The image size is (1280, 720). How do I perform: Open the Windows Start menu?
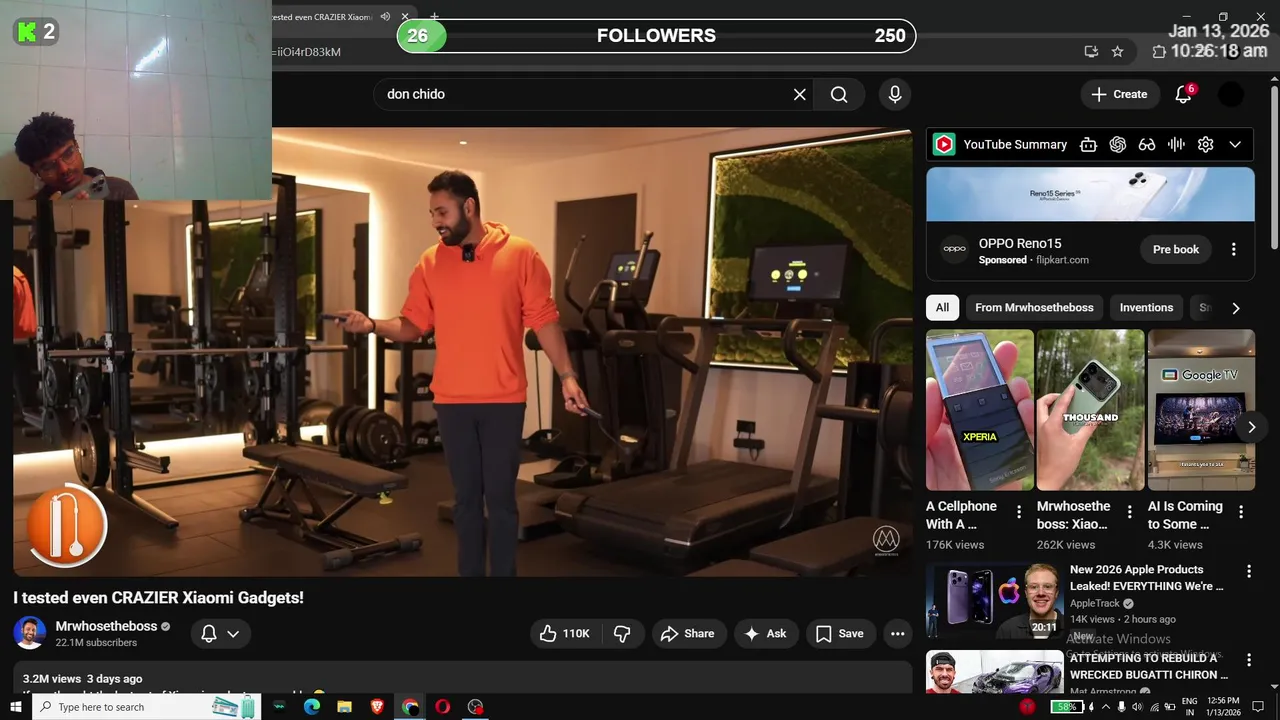click(15, 707)
